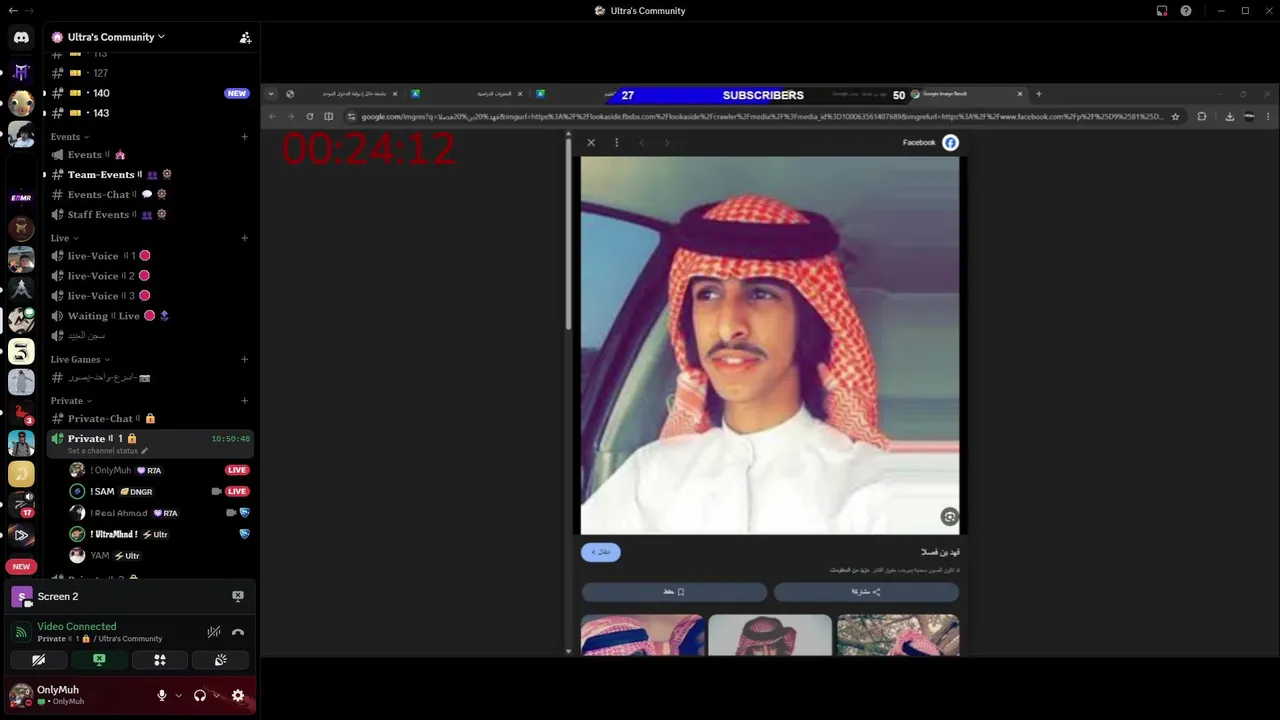Select the yellow googly-eyed server icon
The width and height of the screenshot is (1280, 720).
pyautogui.click(x=21, y=103)
